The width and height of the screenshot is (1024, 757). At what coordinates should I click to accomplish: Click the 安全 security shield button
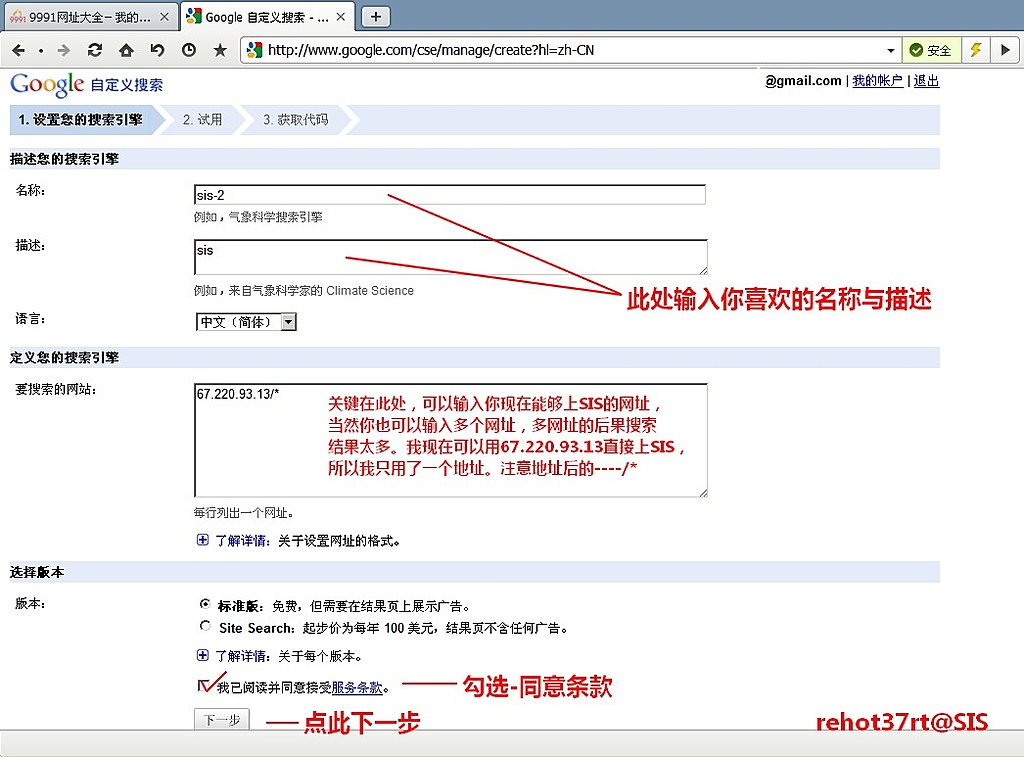pos(931,50)
